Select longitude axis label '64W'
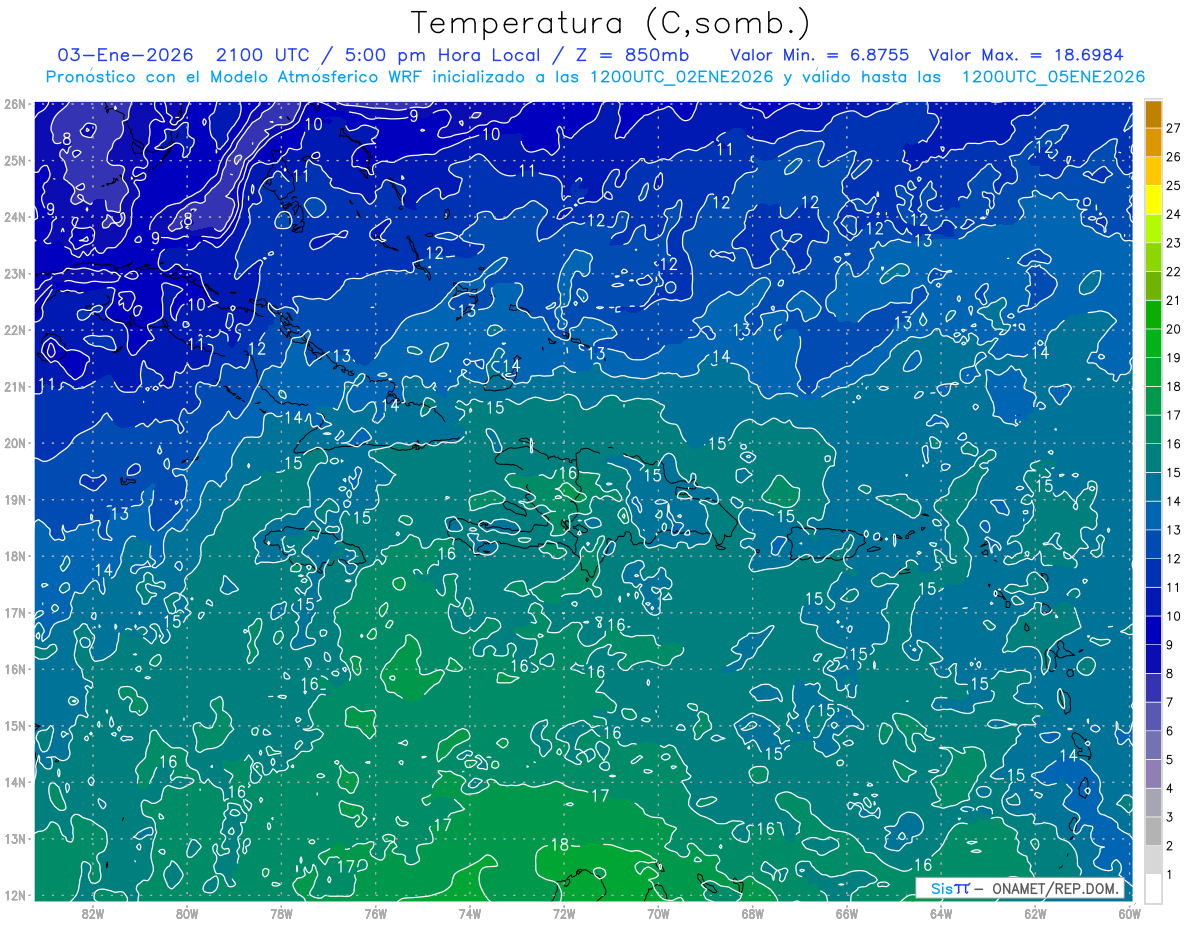This screenshot has width=1200, height=927. click(940, 913)
